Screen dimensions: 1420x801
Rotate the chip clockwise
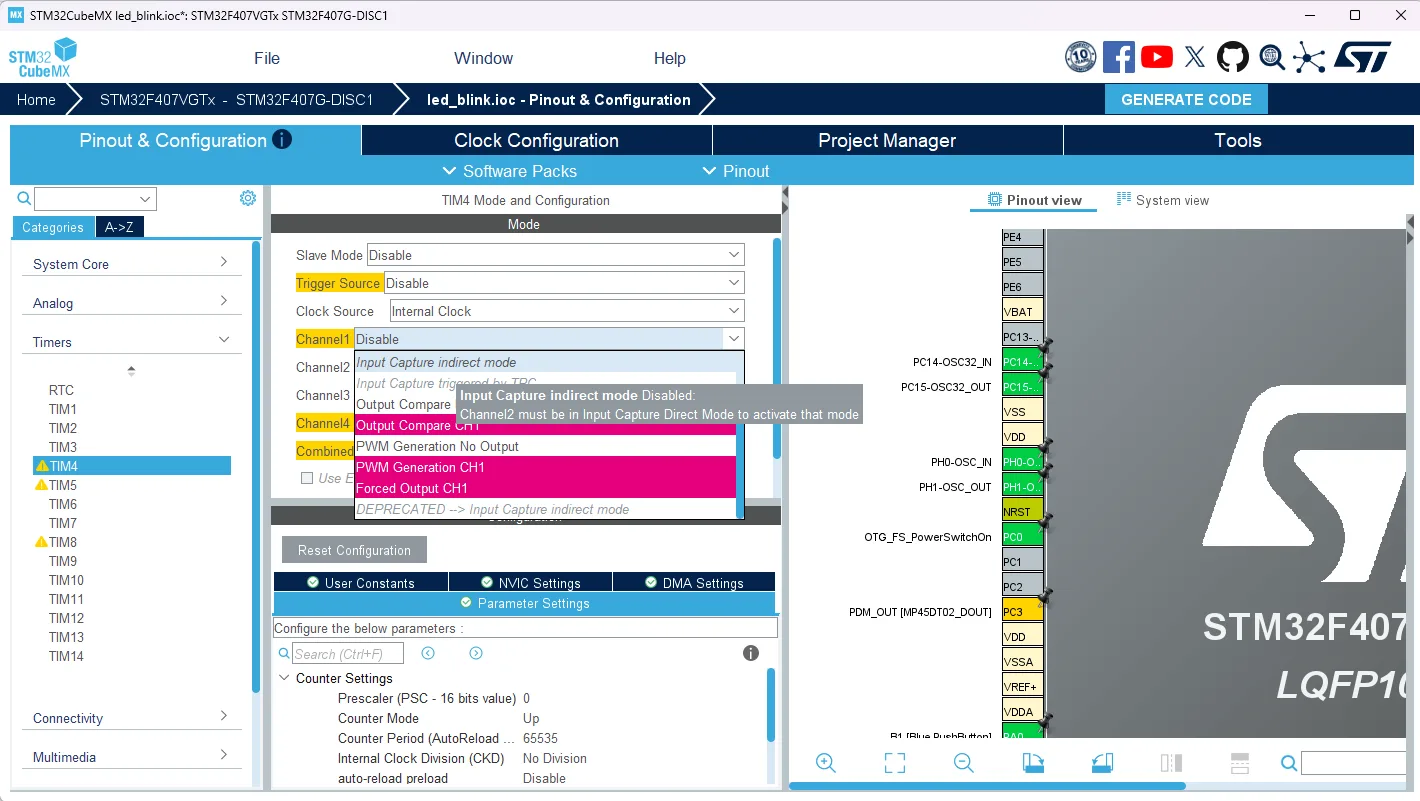(1033, 763)
